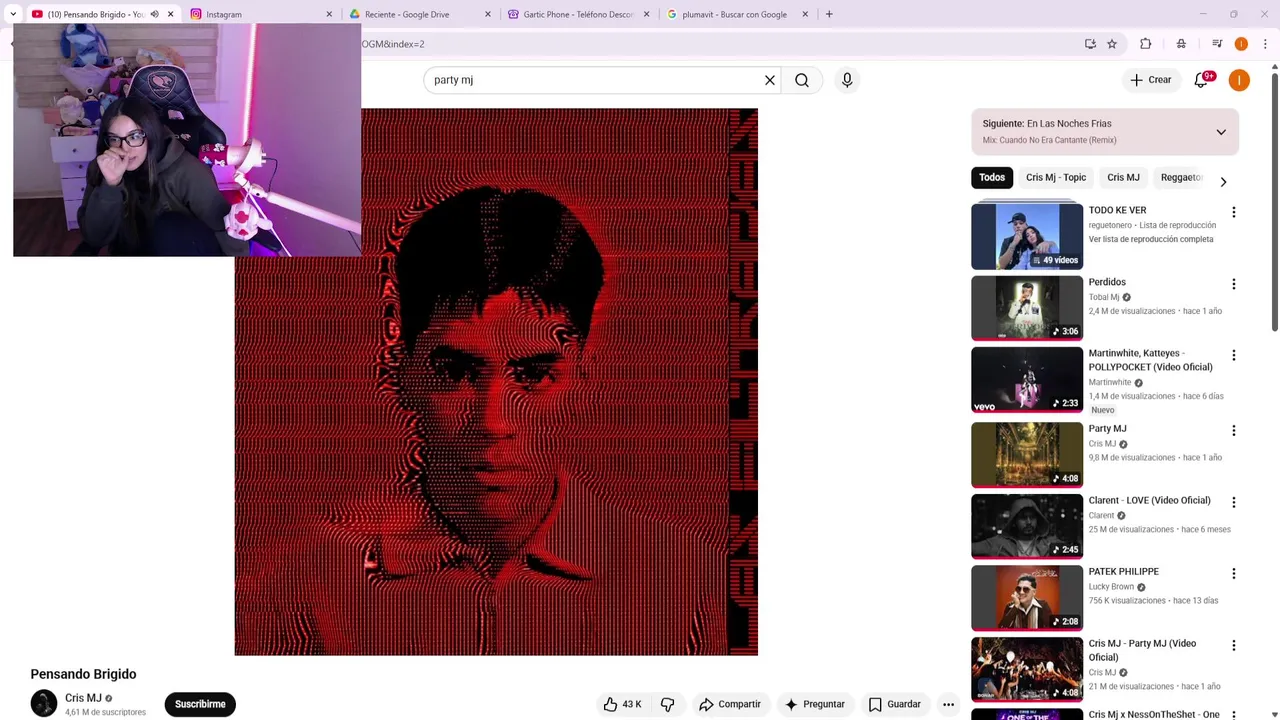
Task: Open a new browser tab
Action: tap(829, 14)
